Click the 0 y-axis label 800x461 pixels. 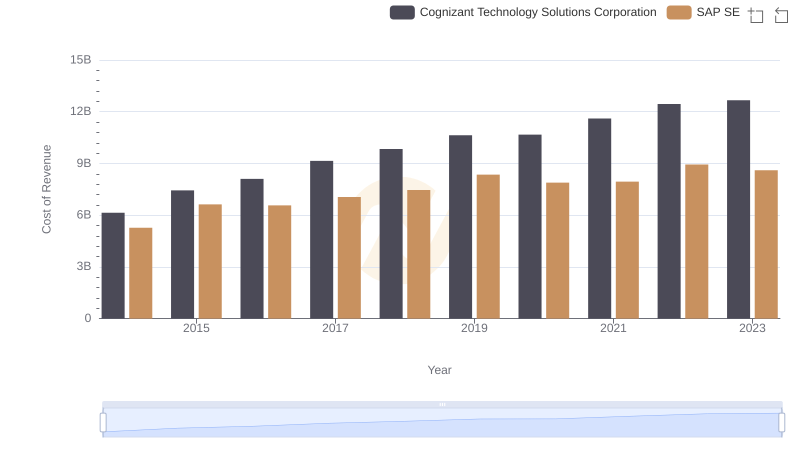(x=88, y=319)
